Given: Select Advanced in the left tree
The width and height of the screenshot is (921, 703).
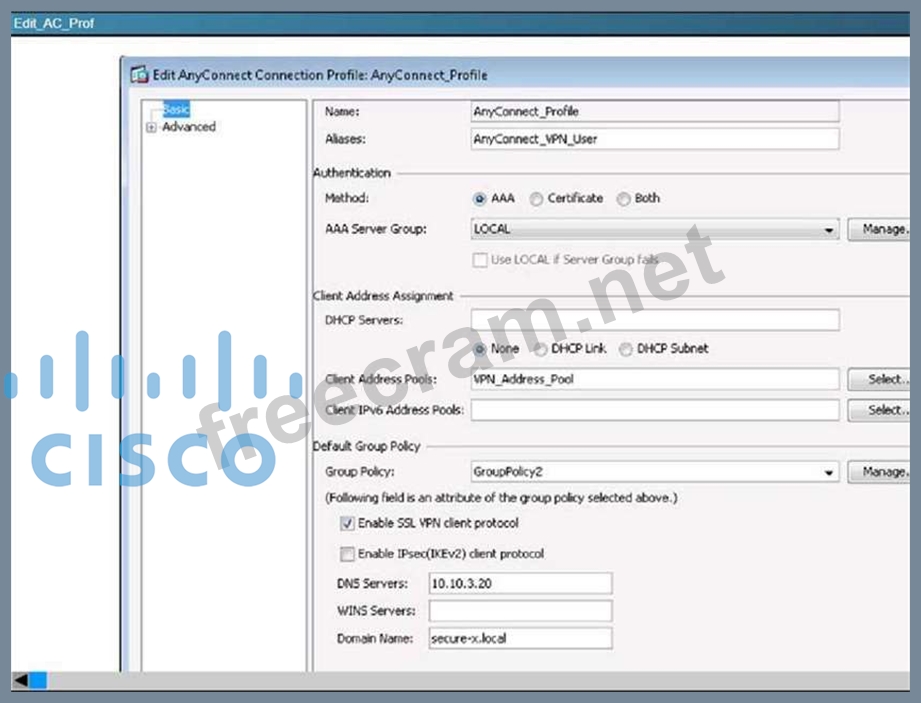Looking at the screenshot, I should tap(188, 128).
